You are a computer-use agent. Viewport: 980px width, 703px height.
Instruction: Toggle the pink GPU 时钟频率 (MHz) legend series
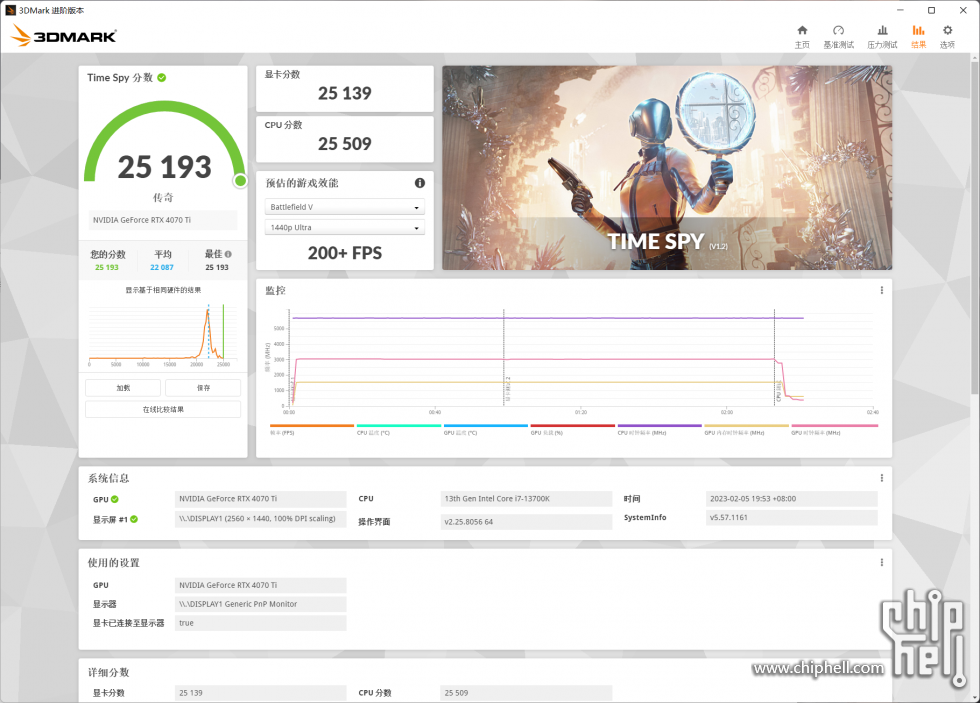[x=834, y=429]
